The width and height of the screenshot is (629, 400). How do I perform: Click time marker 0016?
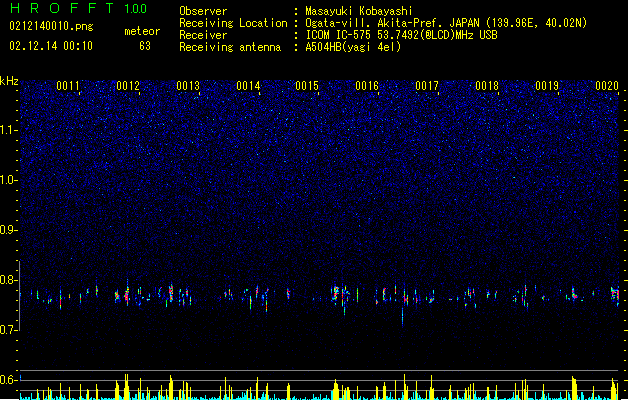(x=367, y=86)
